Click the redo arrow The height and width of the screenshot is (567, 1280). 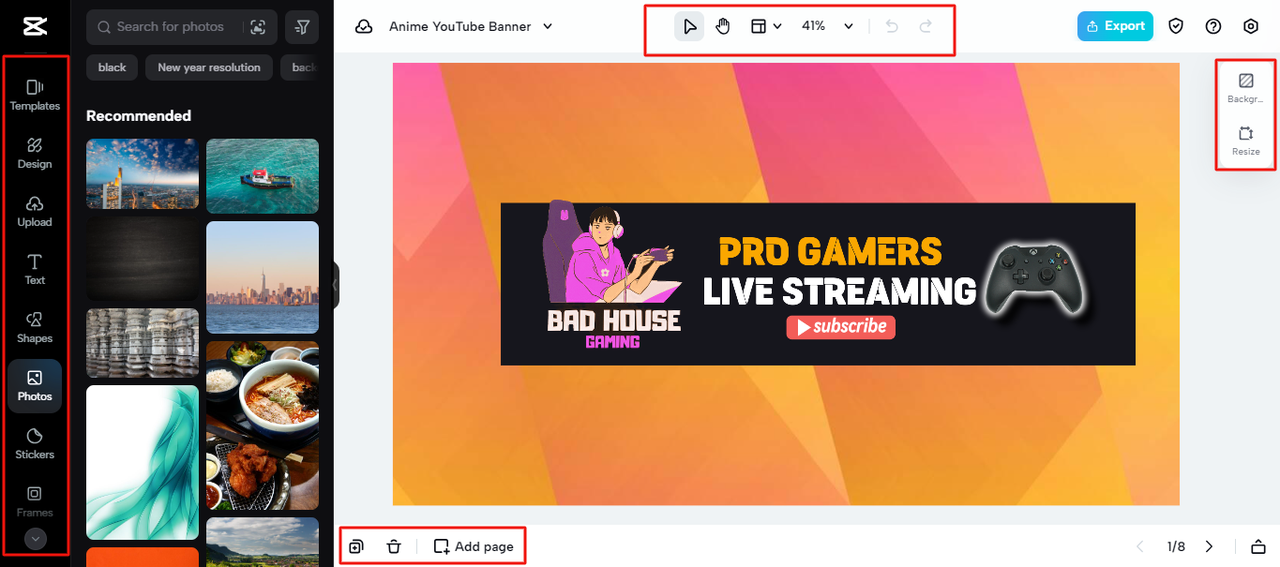point(926,27)
